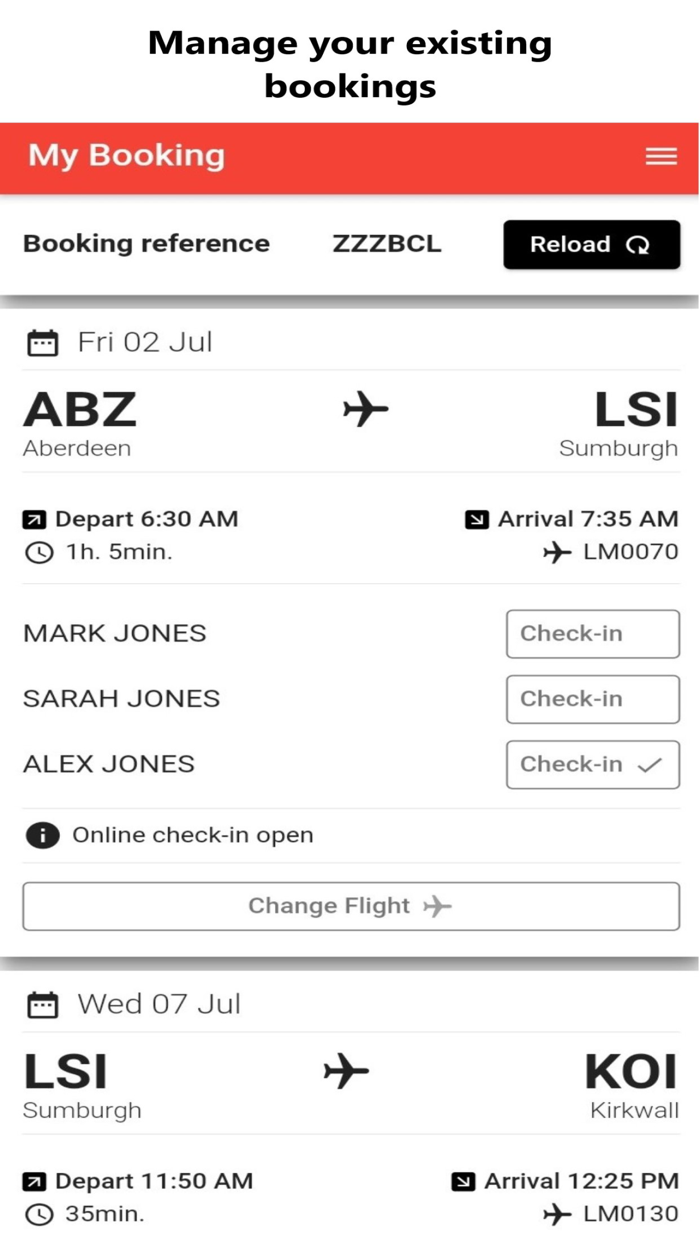700x1244 pixels.
Task: Toggle check-in for MARK JONES
Action: click(x=592, y=633)
